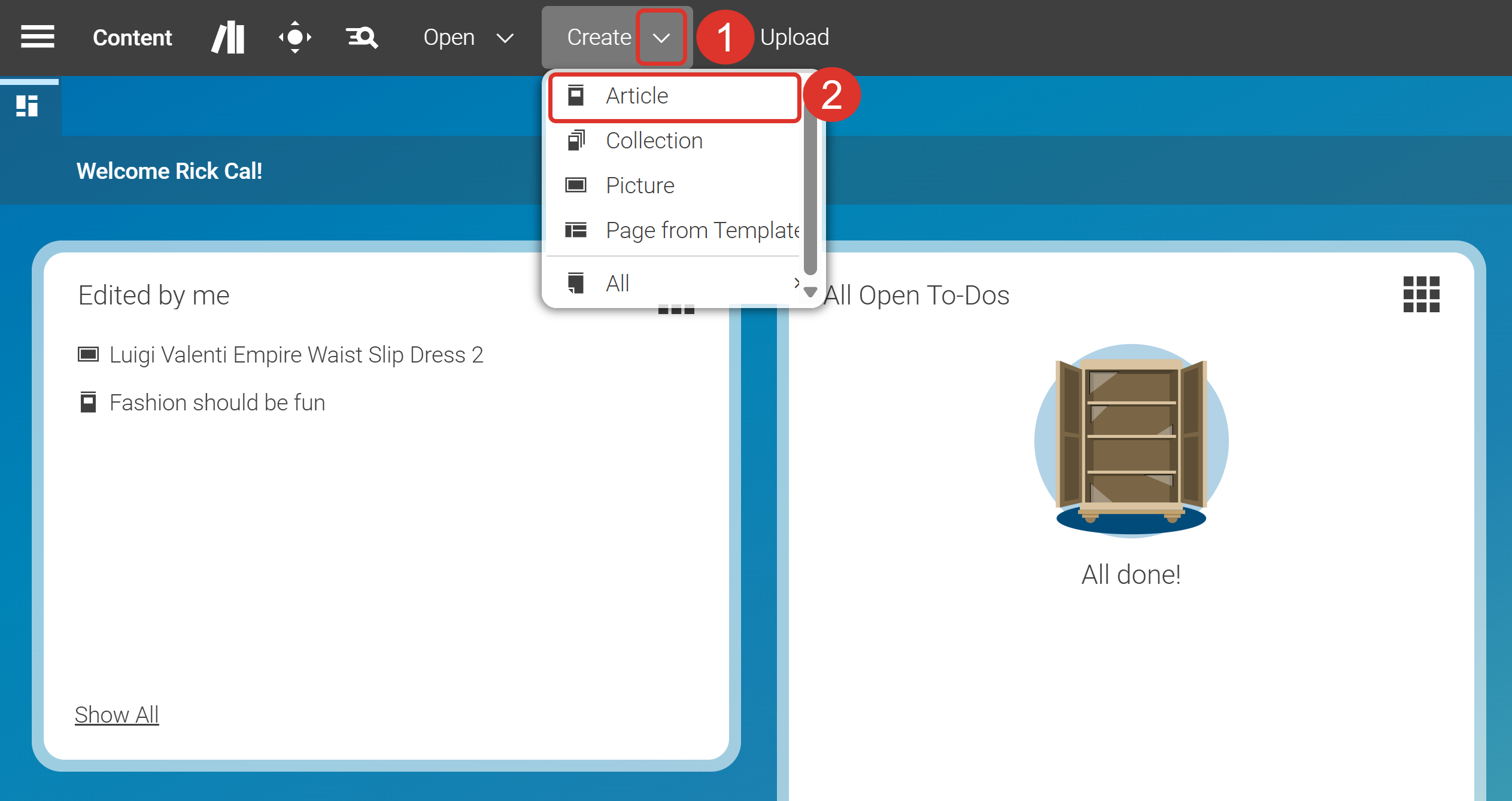Select Article from Create menu
Screen dimensions: 1512x801
(637, 96)
